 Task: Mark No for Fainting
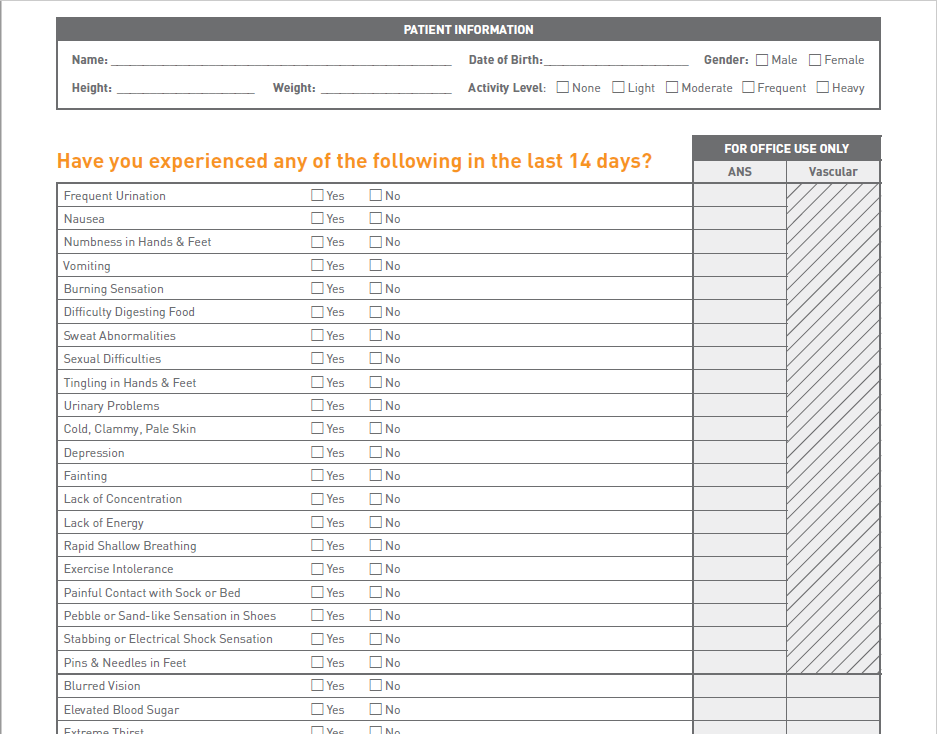[376, 475]
